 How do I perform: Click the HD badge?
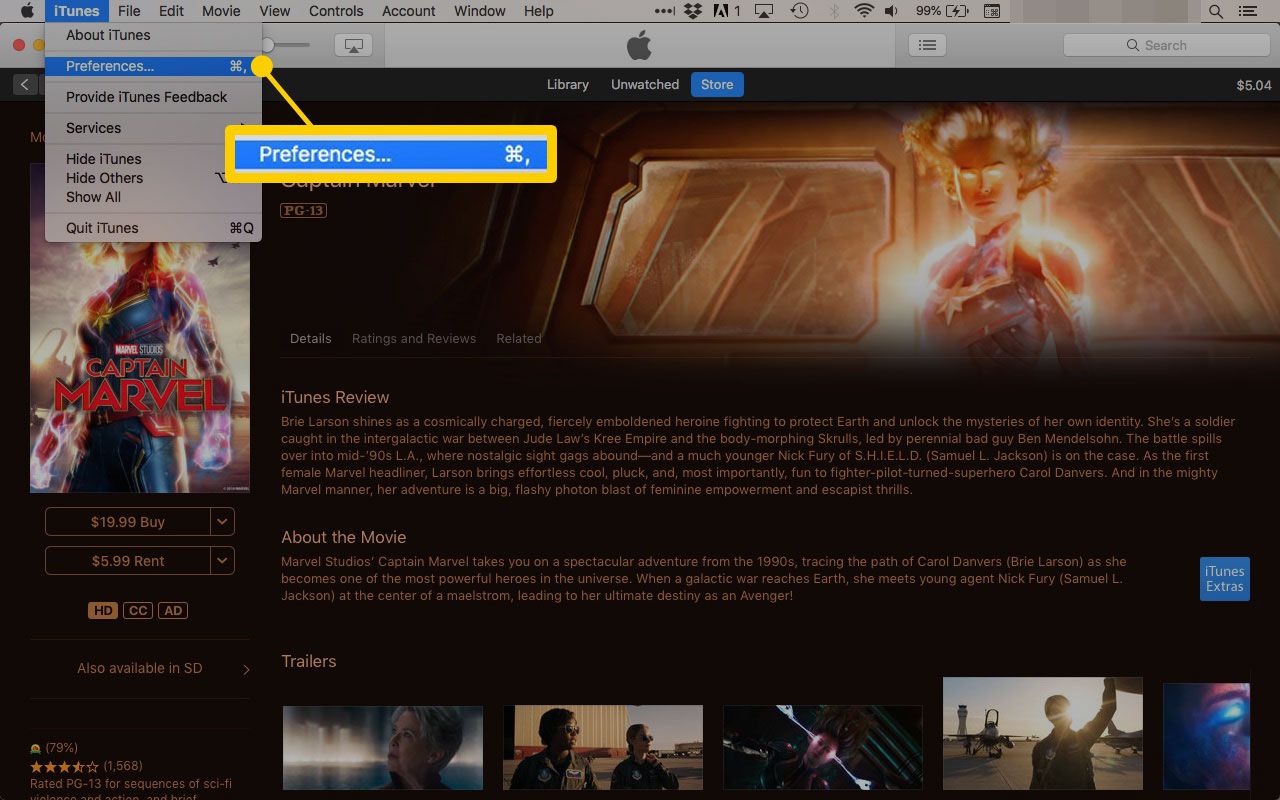click(x=102, y=610)
